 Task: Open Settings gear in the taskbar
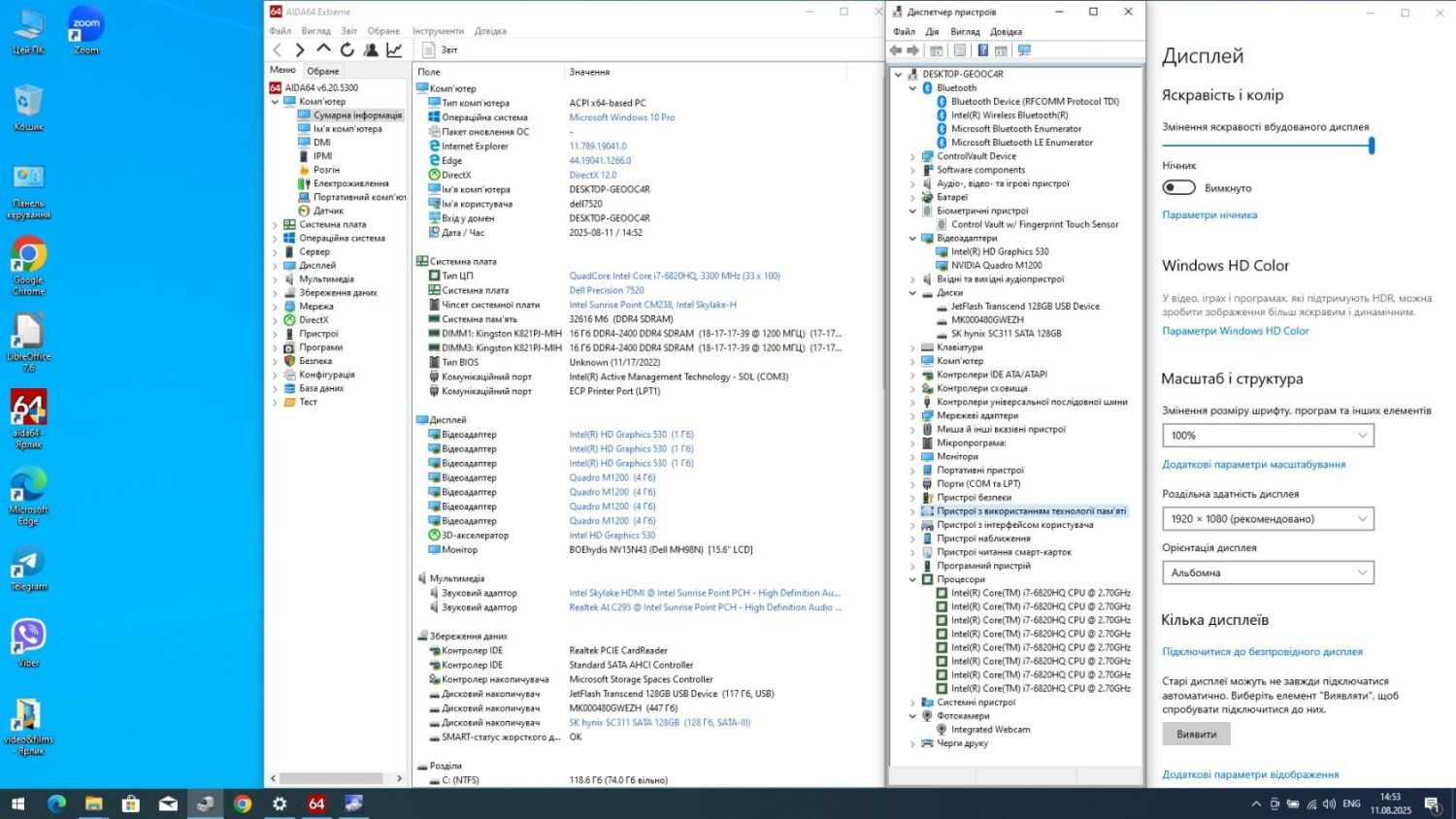[280, 803]
